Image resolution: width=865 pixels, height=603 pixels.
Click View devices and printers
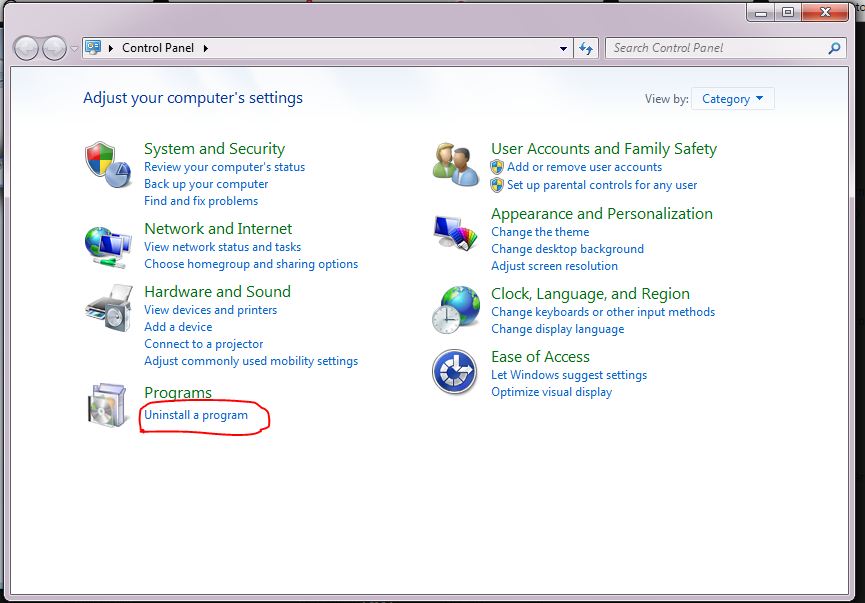tap(210, 309)
